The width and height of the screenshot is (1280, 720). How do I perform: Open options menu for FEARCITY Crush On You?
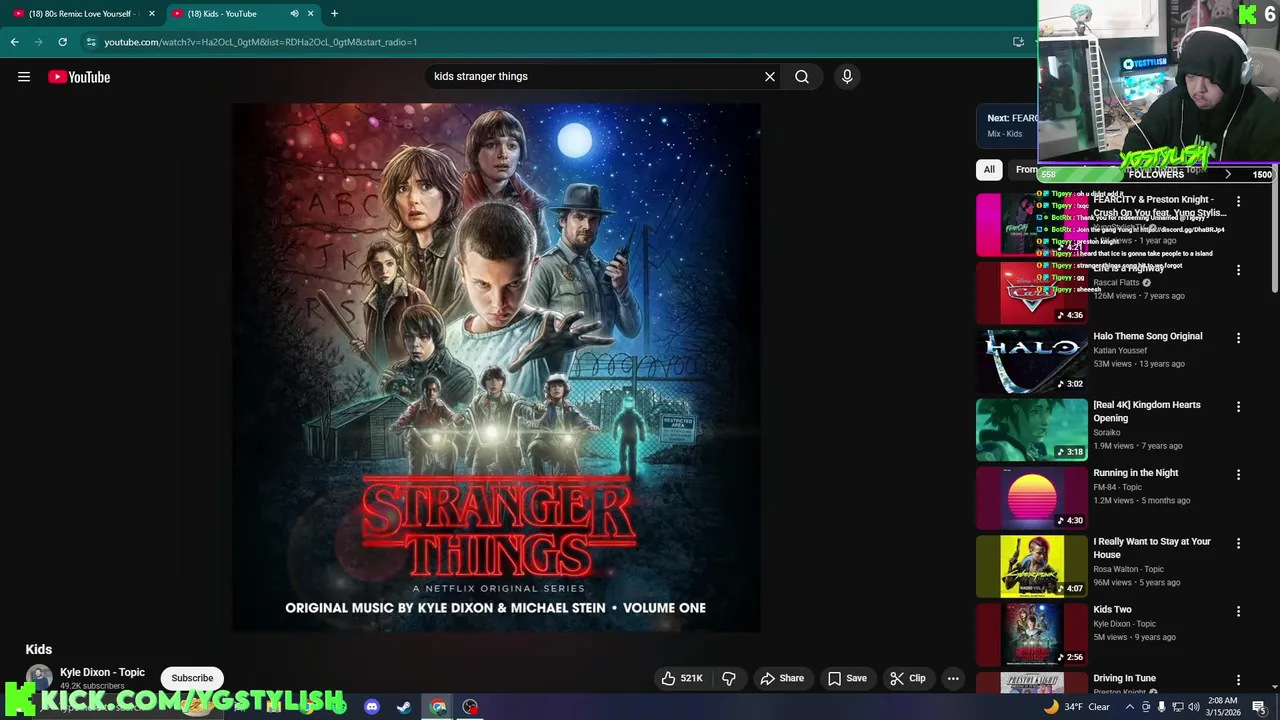(x=1238, y=202)
